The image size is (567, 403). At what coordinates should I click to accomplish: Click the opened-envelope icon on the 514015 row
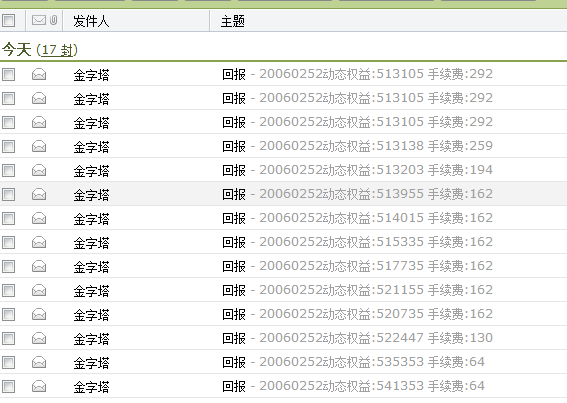[x=39, y=218]
